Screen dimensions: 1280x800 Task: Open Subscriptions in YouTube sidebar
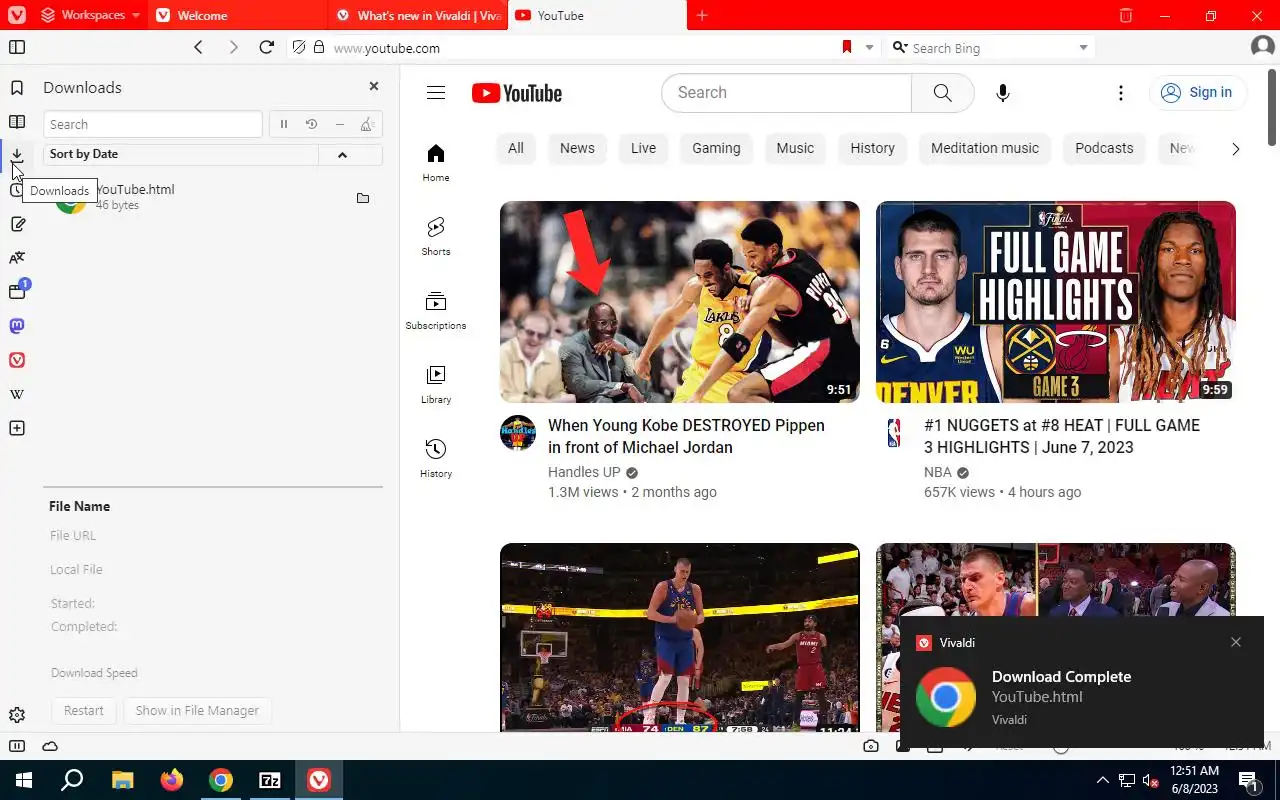436,310
